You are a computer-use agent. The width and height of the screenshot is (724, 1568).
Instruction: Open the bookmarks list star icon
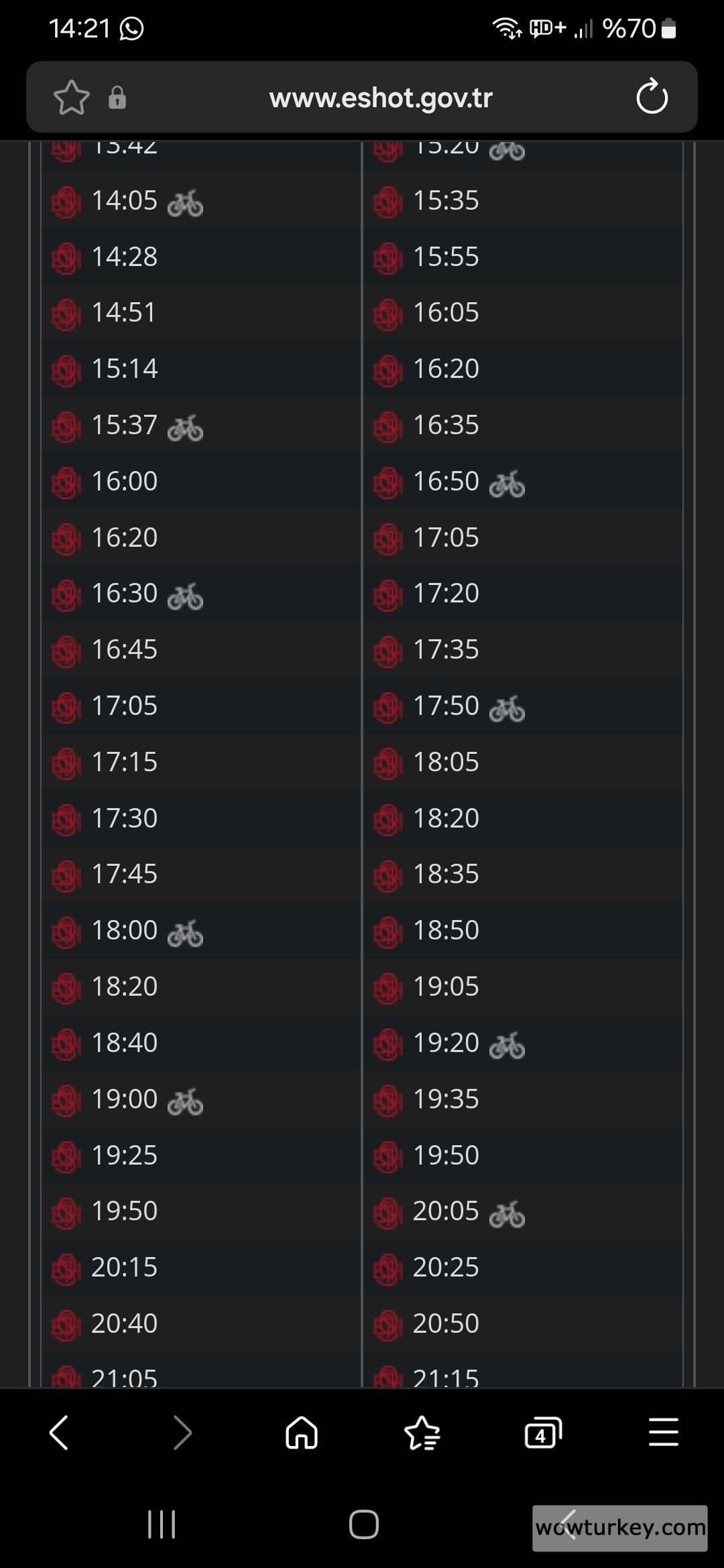422,1433
